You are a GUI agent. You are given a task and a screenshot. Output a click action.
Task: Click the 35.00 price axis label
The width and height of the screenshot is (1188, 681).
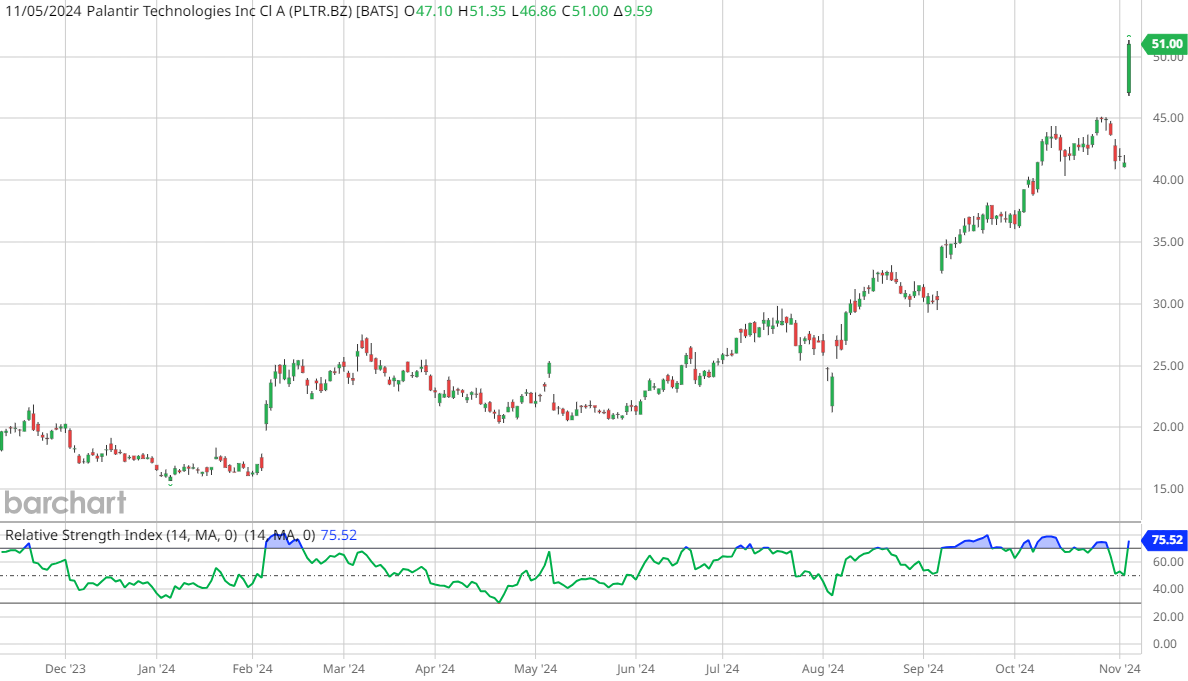[x=1168, y=242]
